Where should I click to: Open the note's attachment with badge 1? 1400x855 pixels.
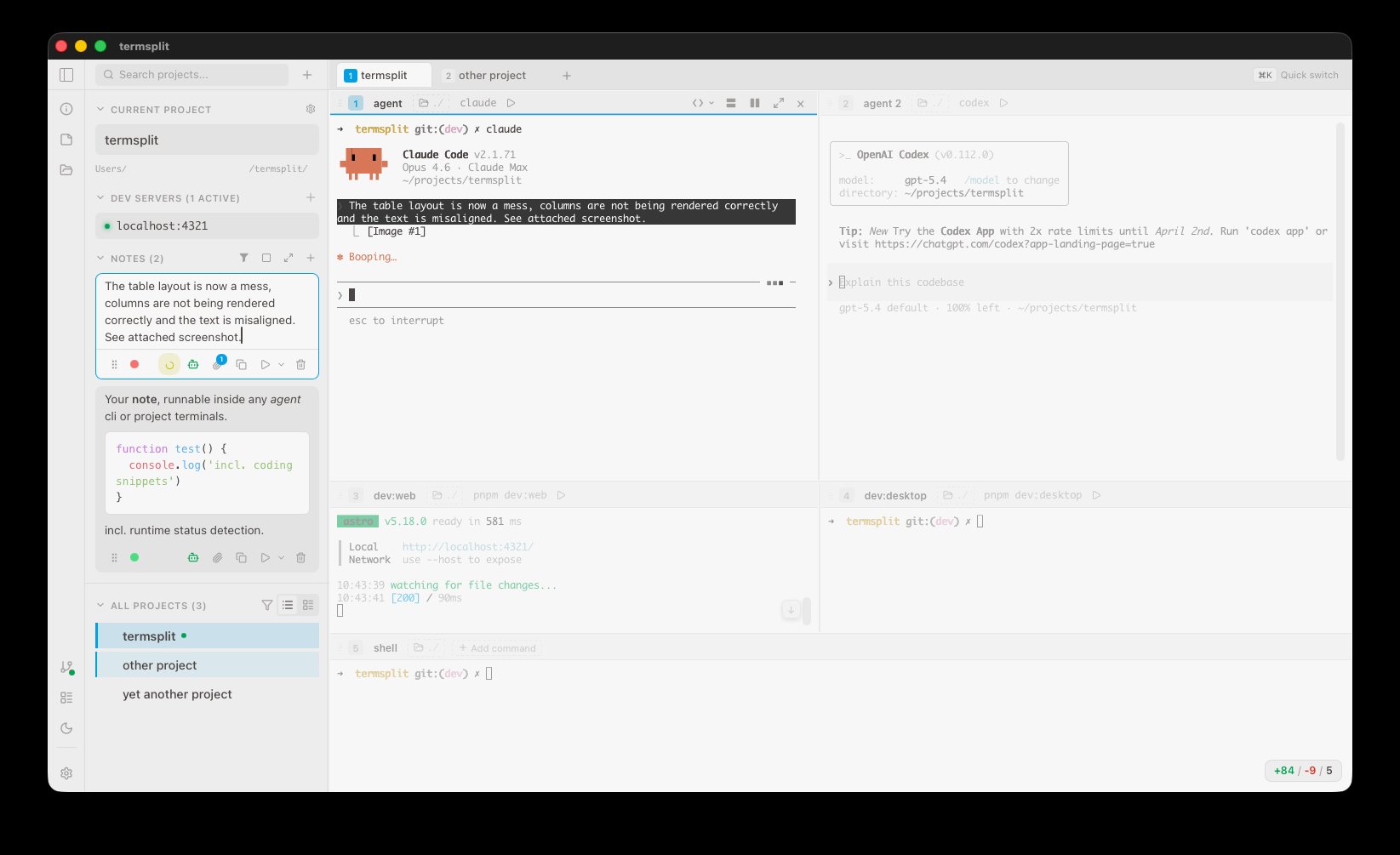click(x=218, y=364)
